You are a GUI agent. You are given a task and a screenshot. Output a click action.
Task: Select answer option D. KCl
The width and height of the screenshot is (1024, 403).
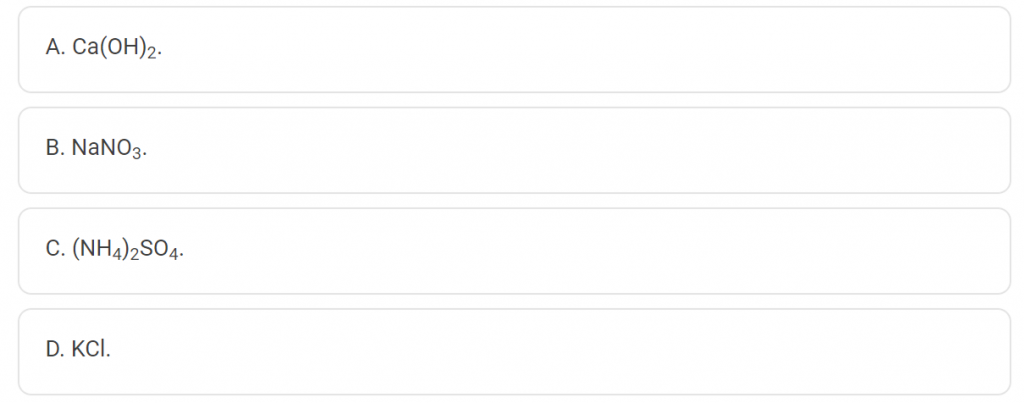tap(514, 351)
